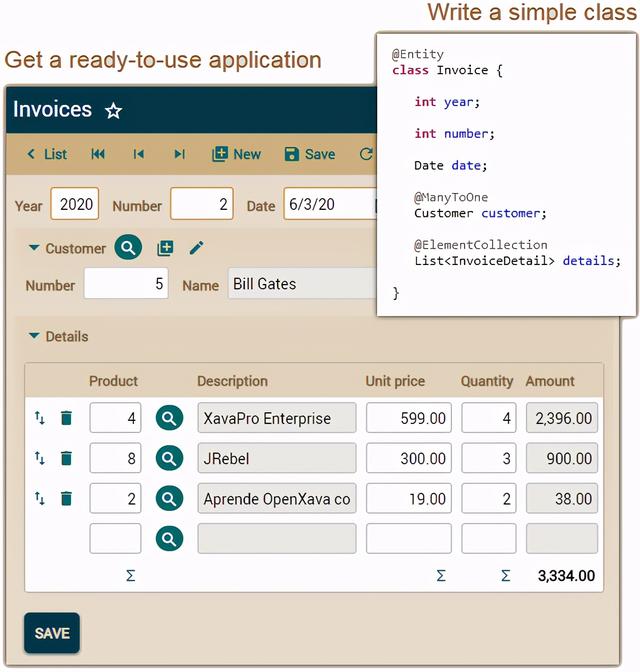640x672 pixels.
Task: Click the Year field with 2020
Action: coord(75,204)
